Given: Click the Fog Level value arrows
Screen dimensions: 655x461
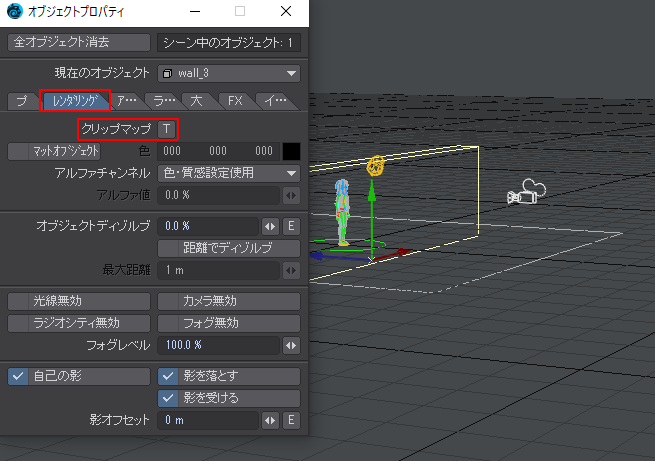Looking at the screenshot, I should [291, 345].
